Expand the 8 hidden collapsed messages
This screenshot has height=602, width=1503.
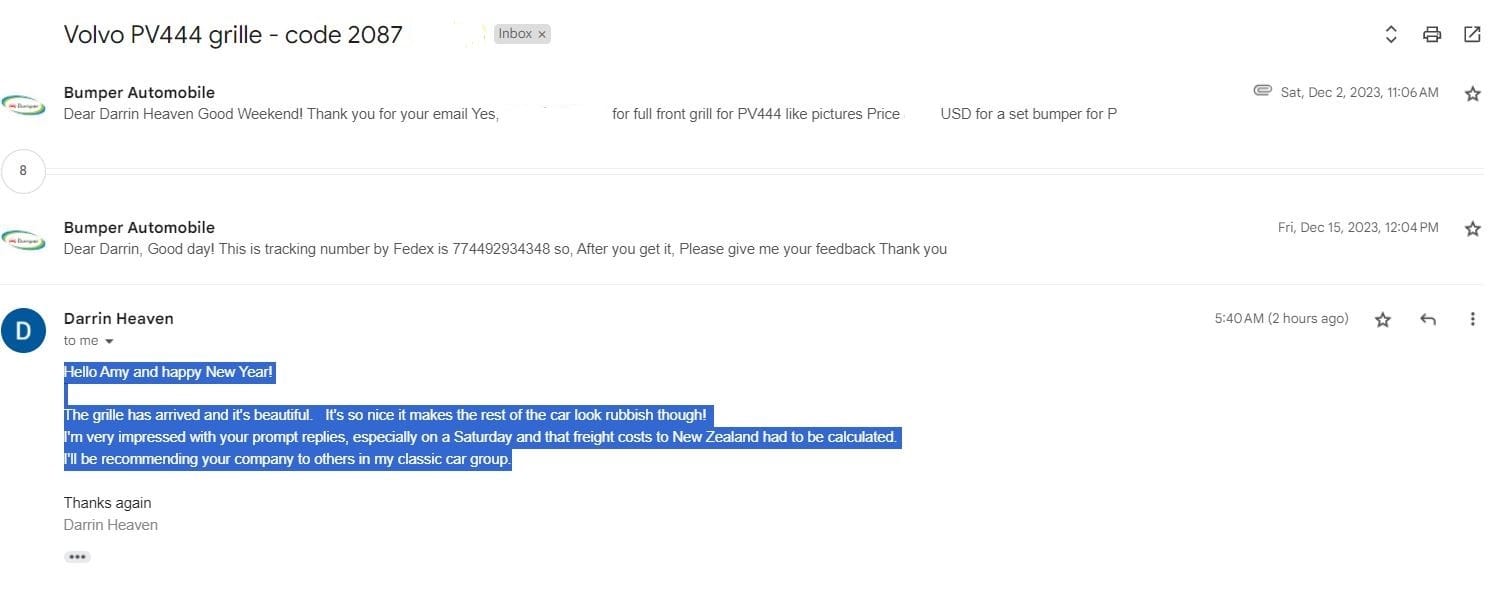pos(23,171)
